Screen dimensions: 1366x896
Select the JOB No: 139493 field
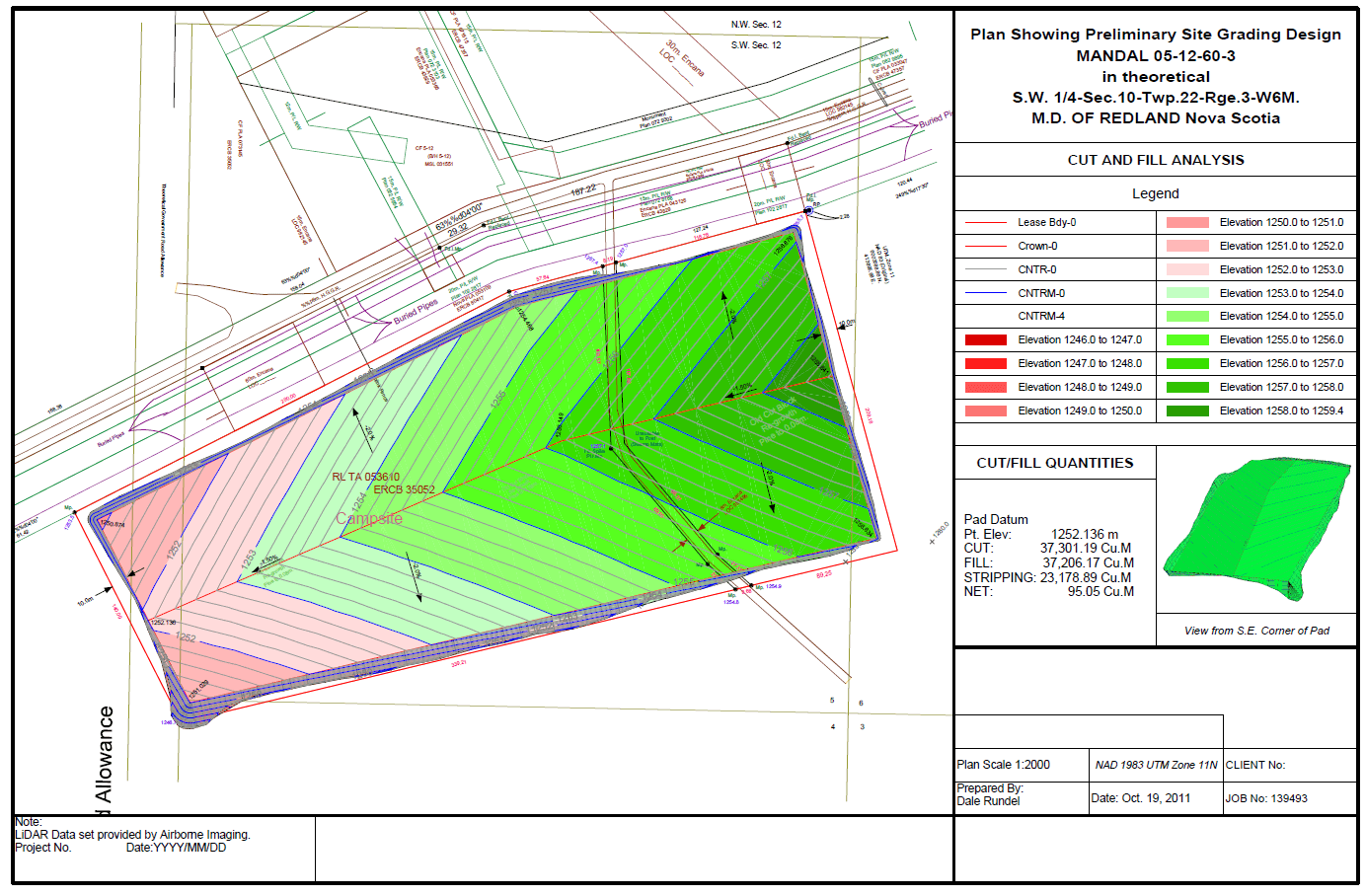tap(1266, 798)
